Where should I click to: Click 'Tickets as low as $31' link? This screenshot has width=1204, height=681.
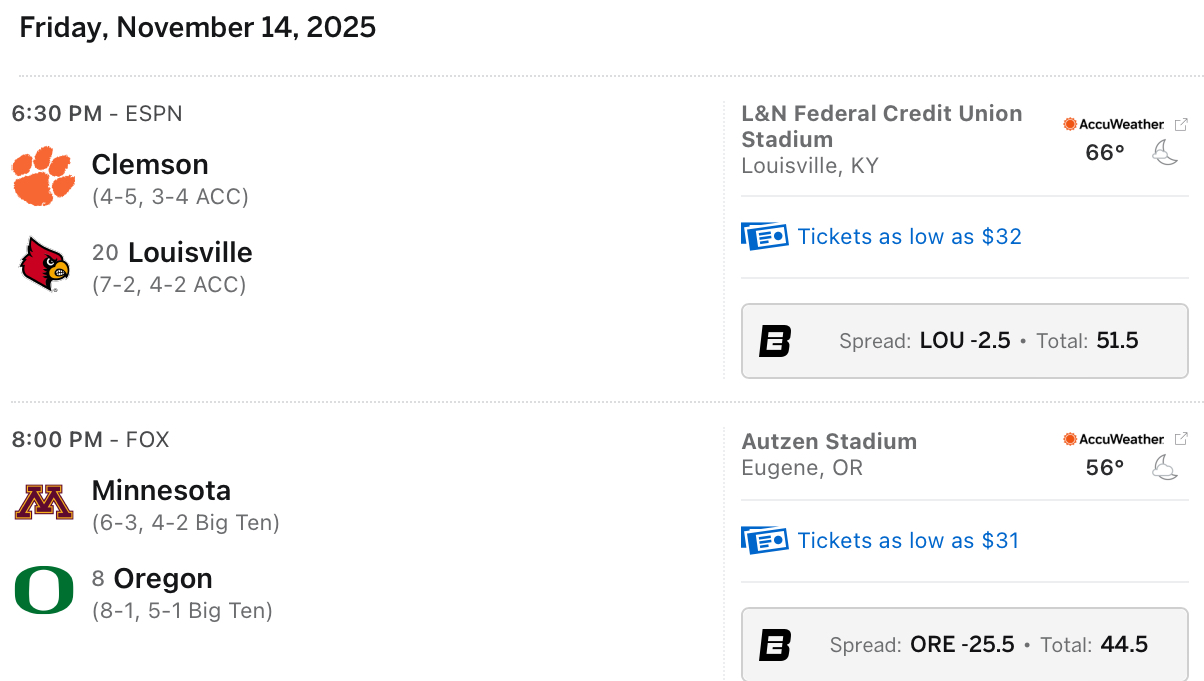[x=908, y=541]
